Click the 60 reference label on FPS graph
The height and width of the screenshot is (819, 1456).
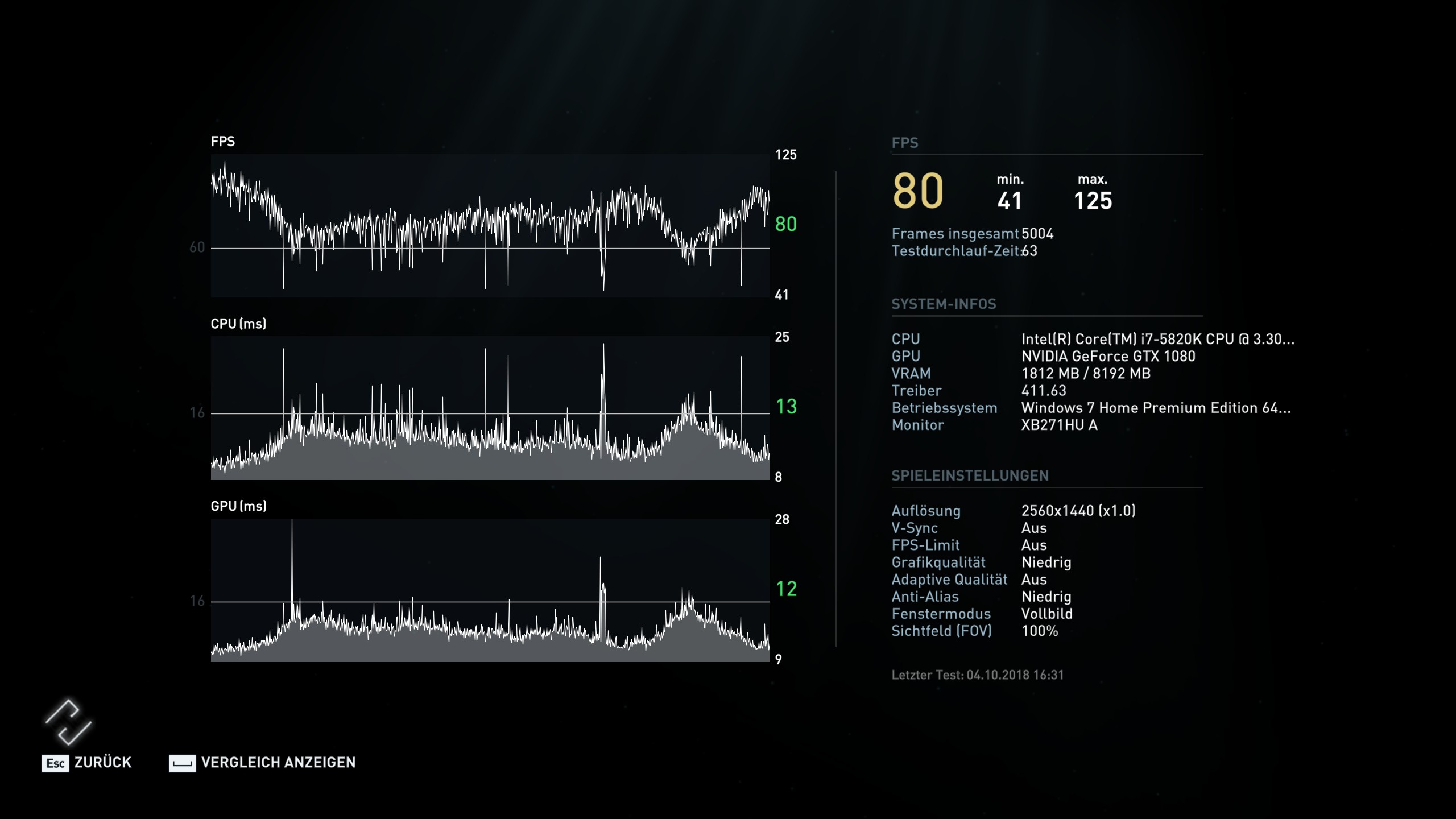(197, 247)
